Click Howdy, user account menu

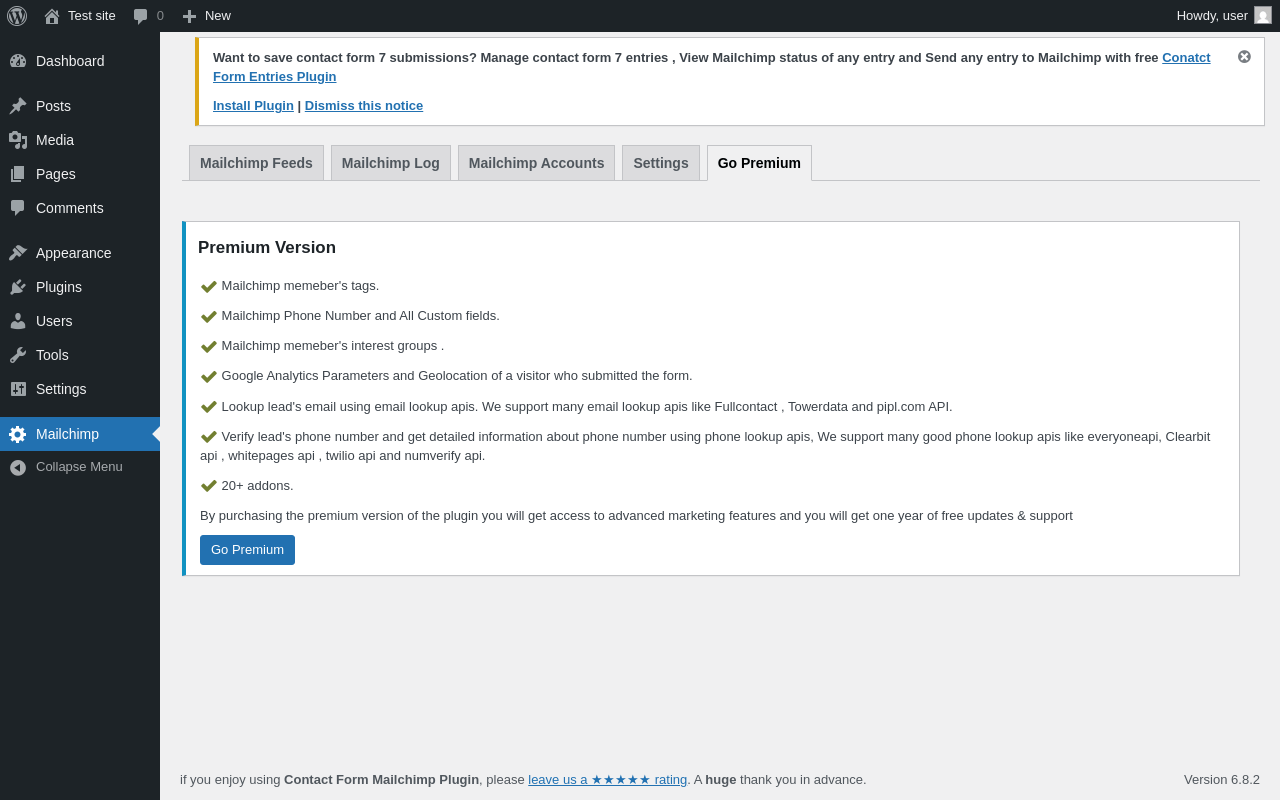[x=1224, y=16]
